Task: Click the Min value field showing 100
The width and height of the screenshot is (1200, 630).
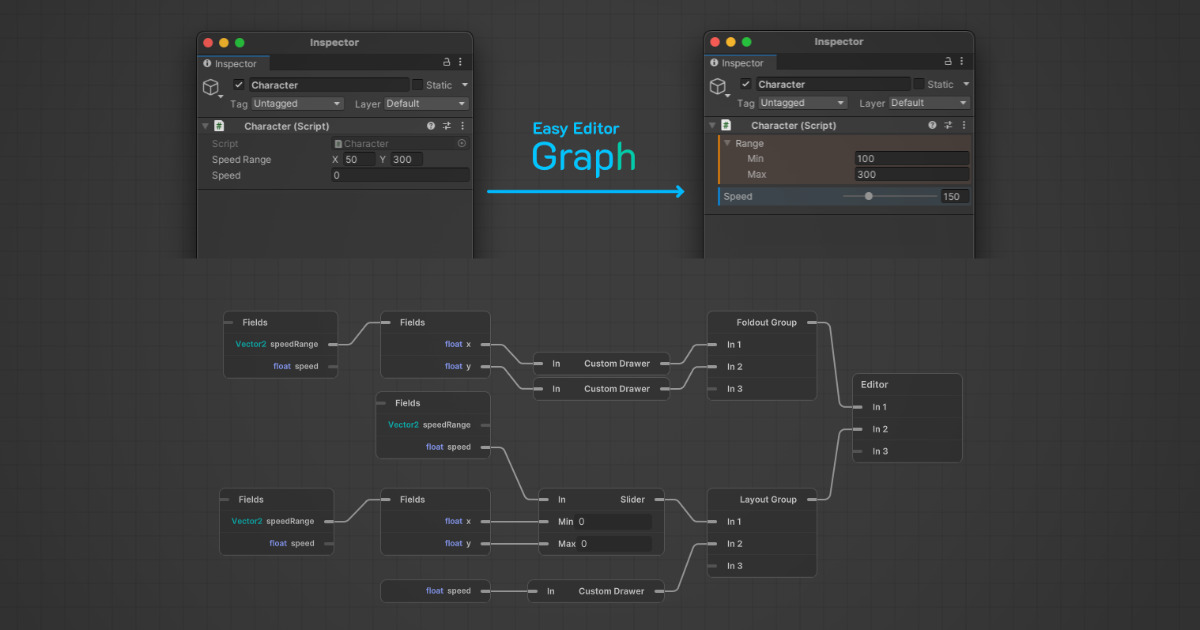Action: pyautogui.click(x=911, y=159)
